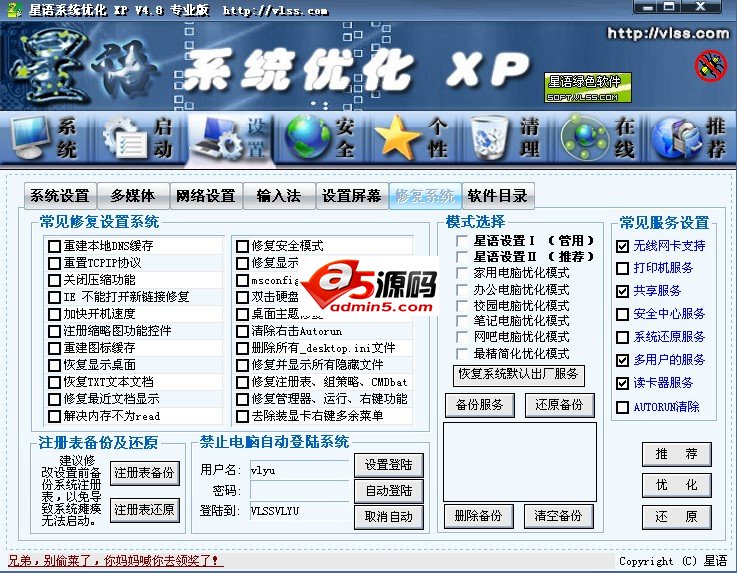Select 星语设置 I (管用) mode
The height and width of the screenshot is (573, 737).
pyautogui.click(x=462, y=241)
